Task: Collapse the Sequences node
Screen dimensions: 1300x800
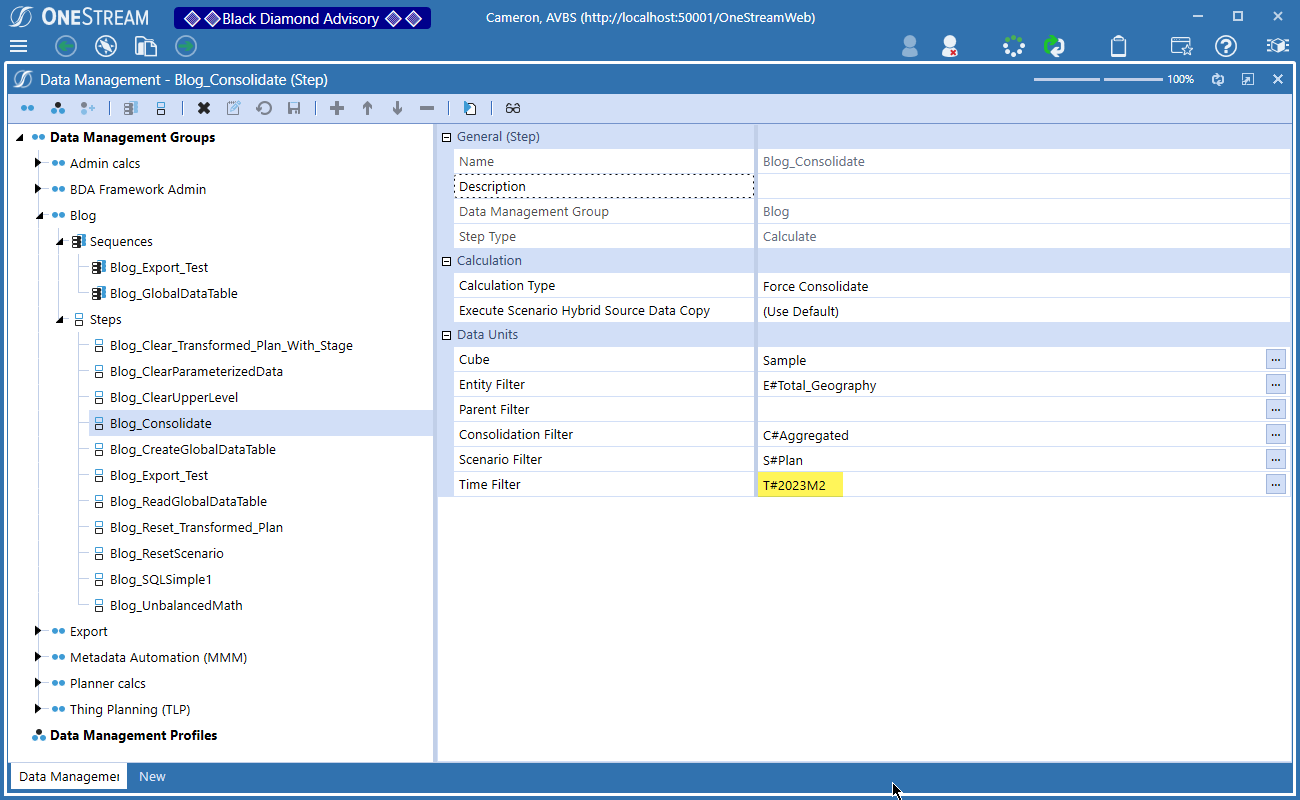Action: (60, 241)
